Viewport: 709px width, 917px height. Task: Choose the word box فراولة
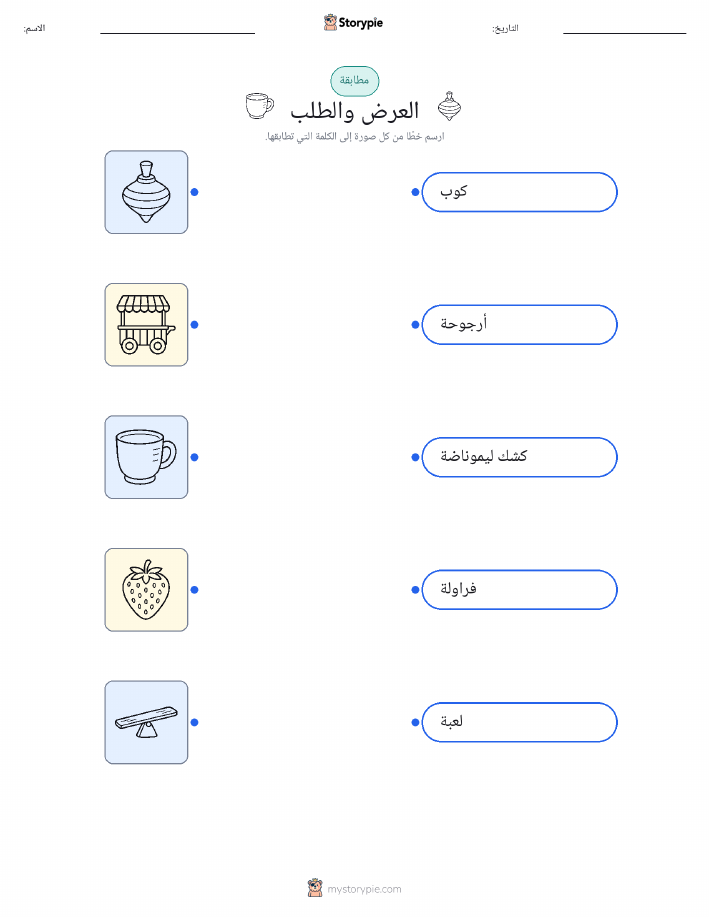(x=519, y=590)
